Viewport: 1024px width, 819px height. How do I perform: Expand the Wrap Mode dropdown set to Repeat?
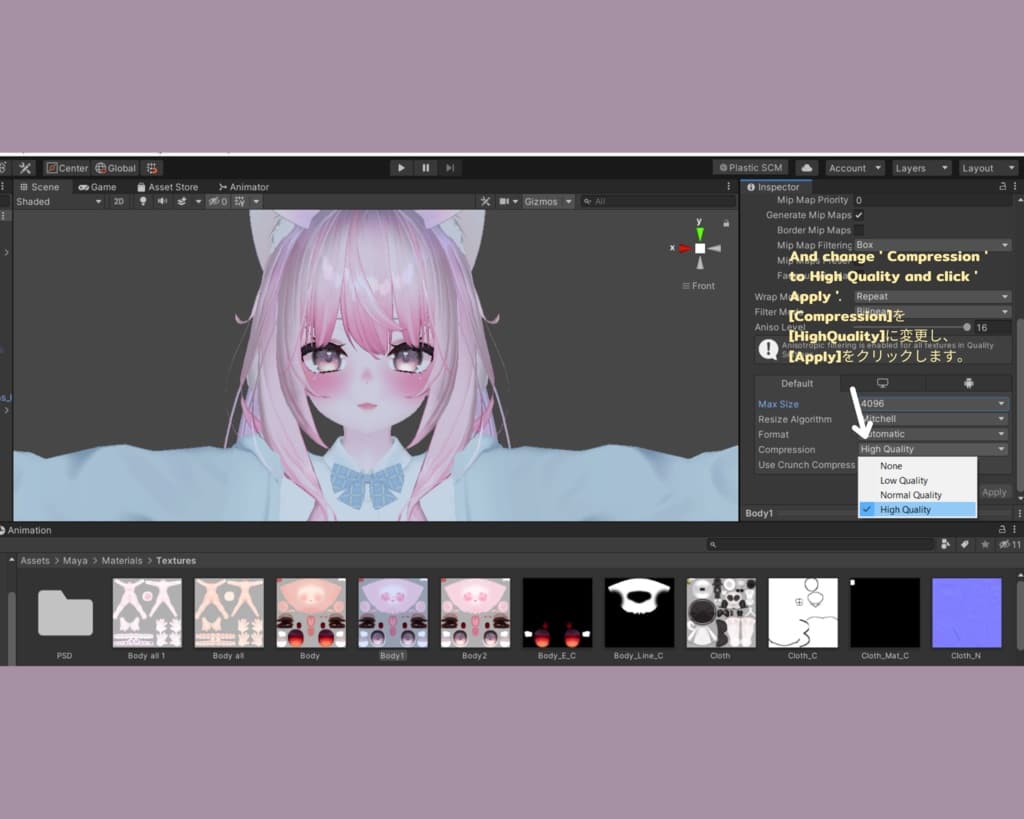[931, 296]
